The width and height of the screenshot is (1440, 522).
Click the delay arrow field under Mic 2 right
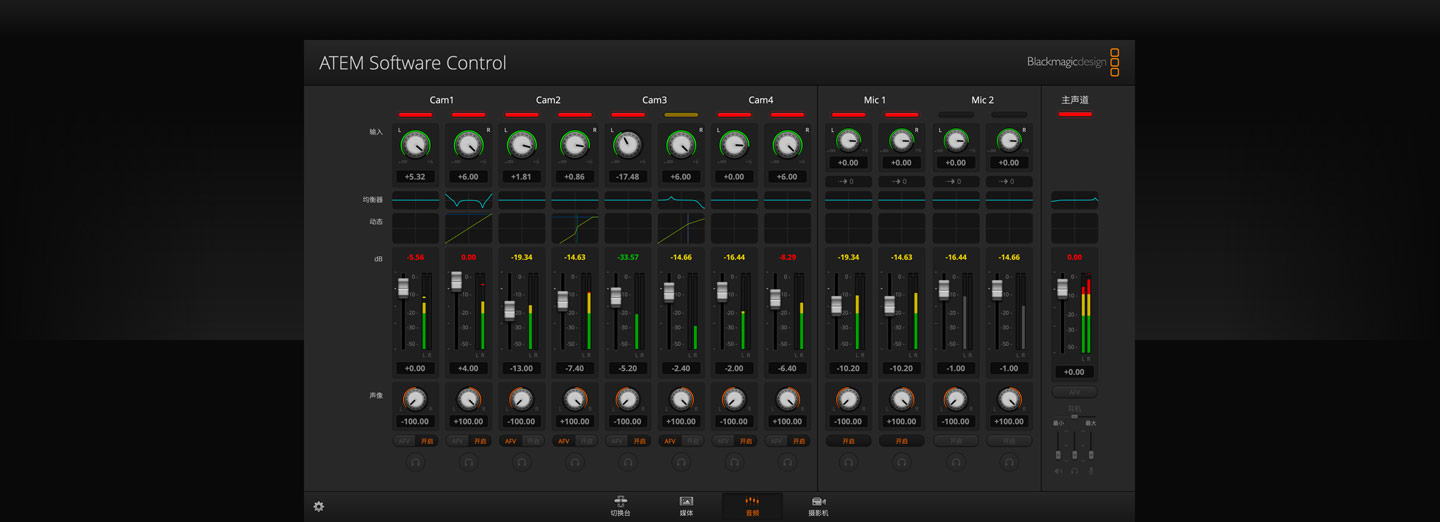(x=1009, y=181)
